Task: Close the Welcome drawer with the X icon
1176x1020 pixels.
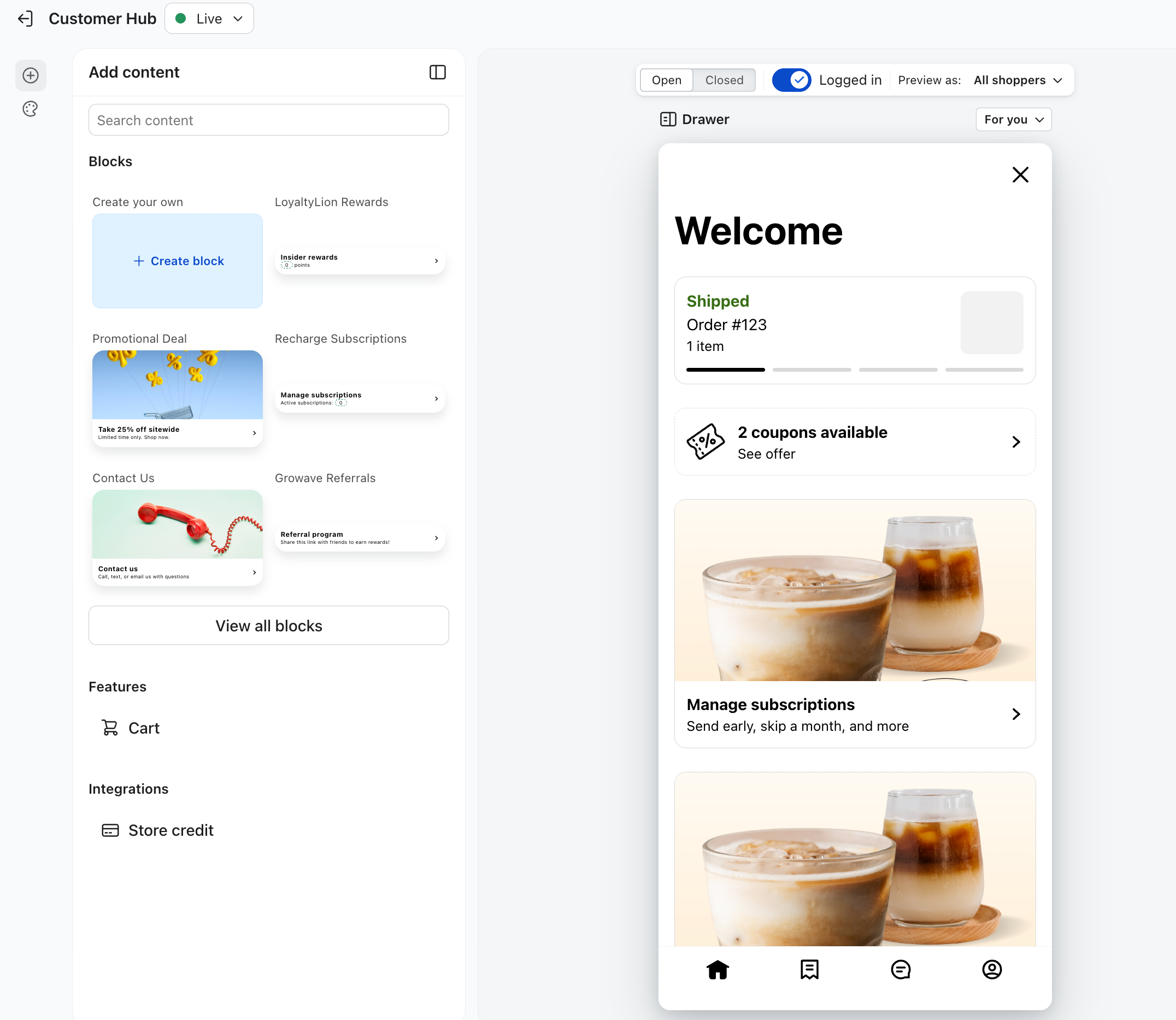Action: pyautogui.click(x=1020, y=174)
